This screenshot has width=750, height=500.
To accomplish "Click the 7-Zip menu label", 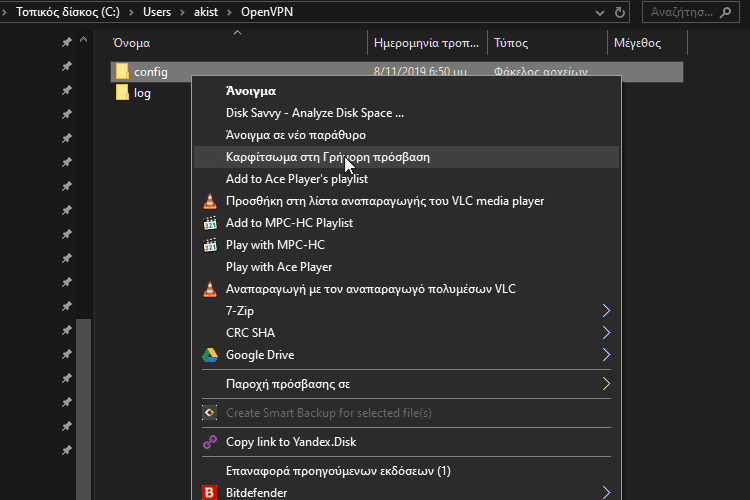I will (x=240, y=311).
